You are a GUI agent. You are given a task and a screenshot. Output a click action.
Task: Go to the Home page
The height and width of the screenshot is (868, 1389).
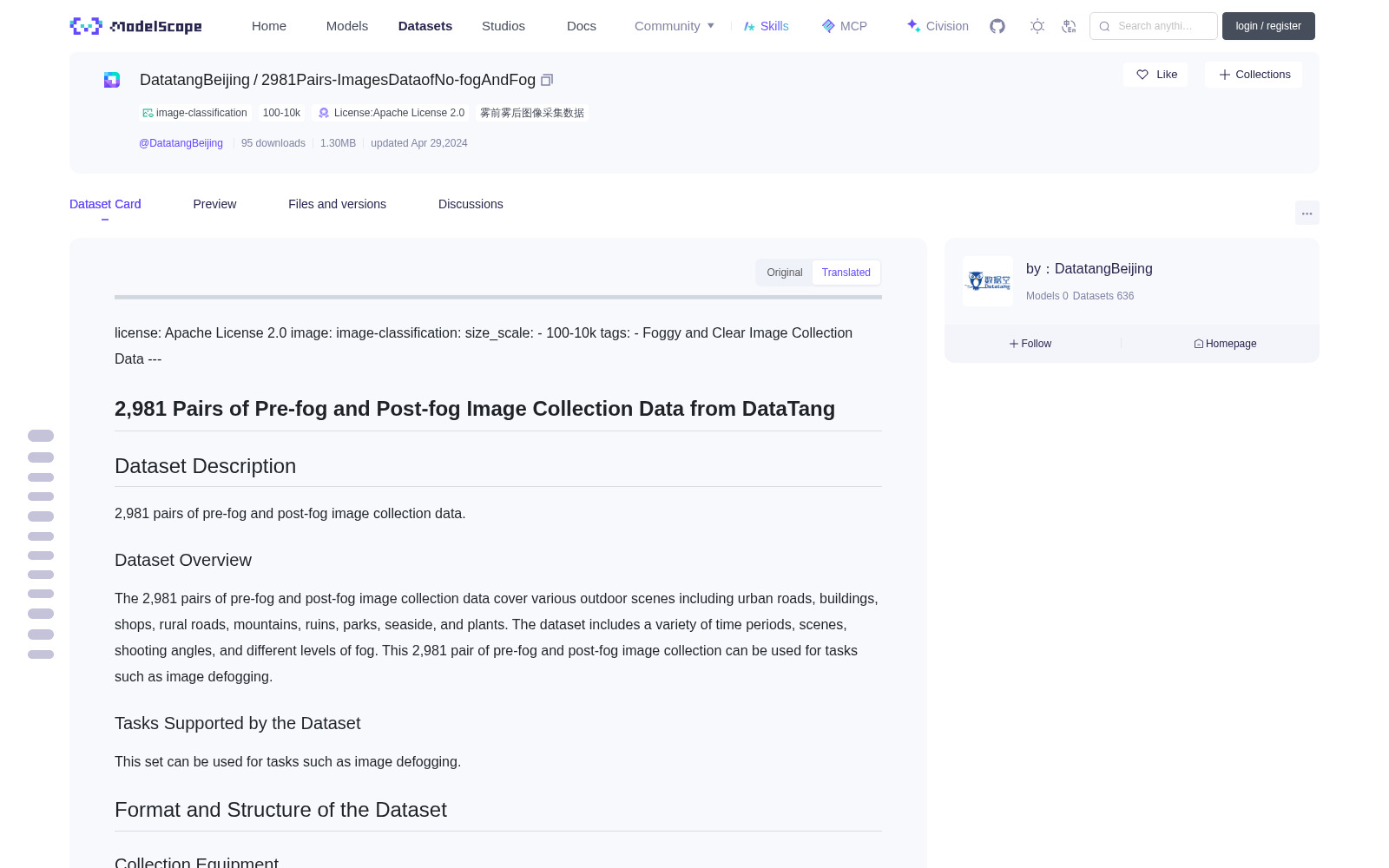tap(269, 26)
